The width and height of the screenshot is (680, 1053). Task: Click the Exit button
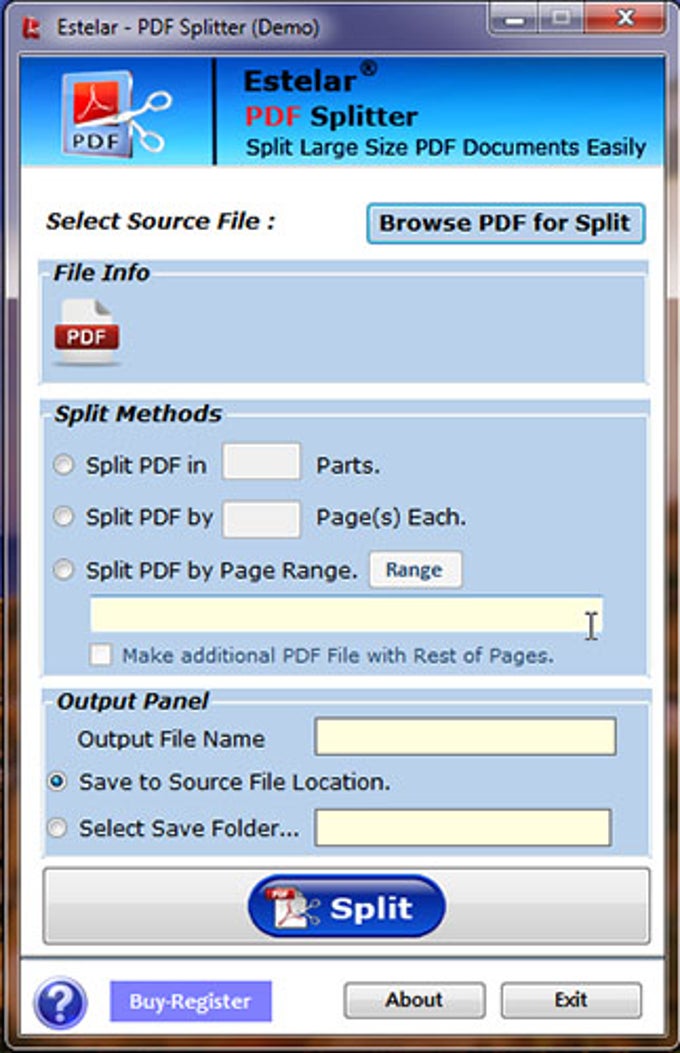tap(570, 1000)
